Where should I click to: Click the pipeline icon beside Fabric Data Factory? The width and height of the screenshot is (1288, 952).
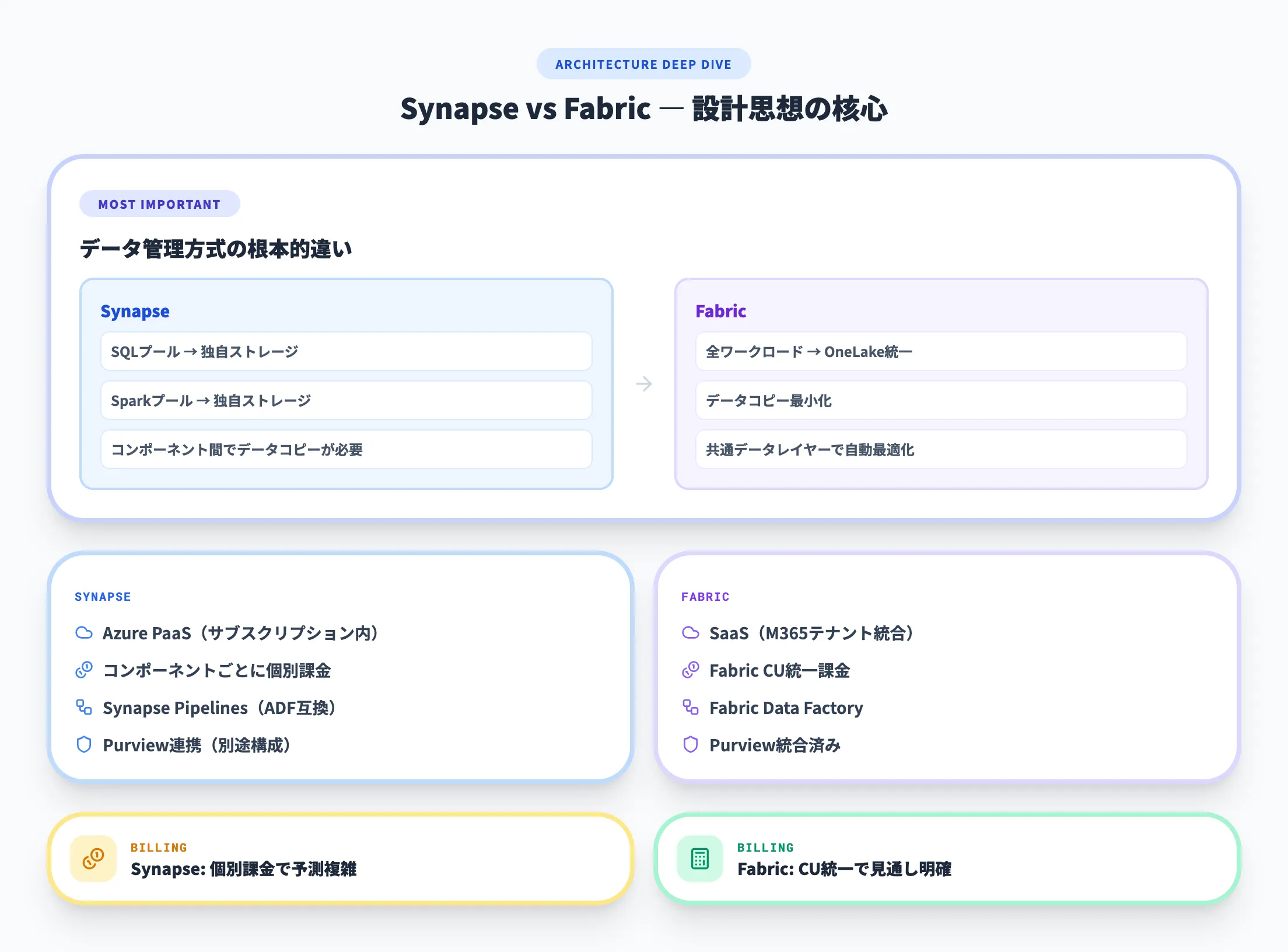tap(691, 708)
